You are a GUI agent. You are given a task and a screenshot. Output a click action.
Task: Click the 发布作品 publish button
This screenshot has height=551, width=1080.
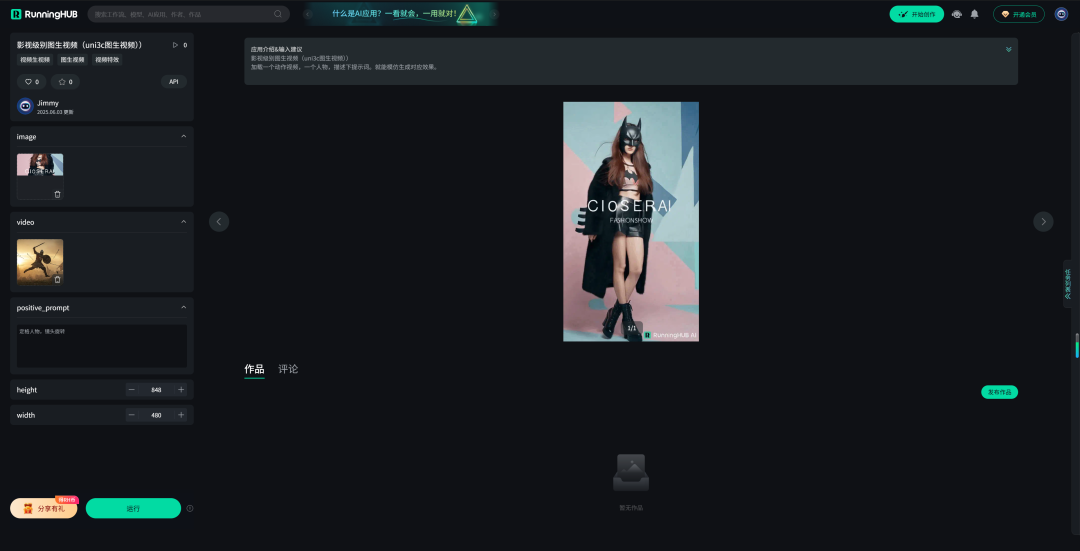999,392
